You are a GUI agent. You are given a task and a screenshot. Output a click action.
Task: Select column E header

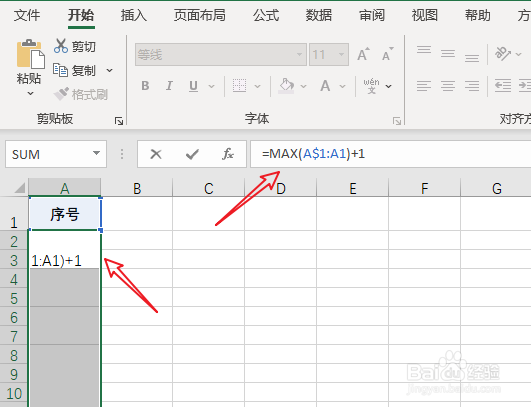click(353, 188)
